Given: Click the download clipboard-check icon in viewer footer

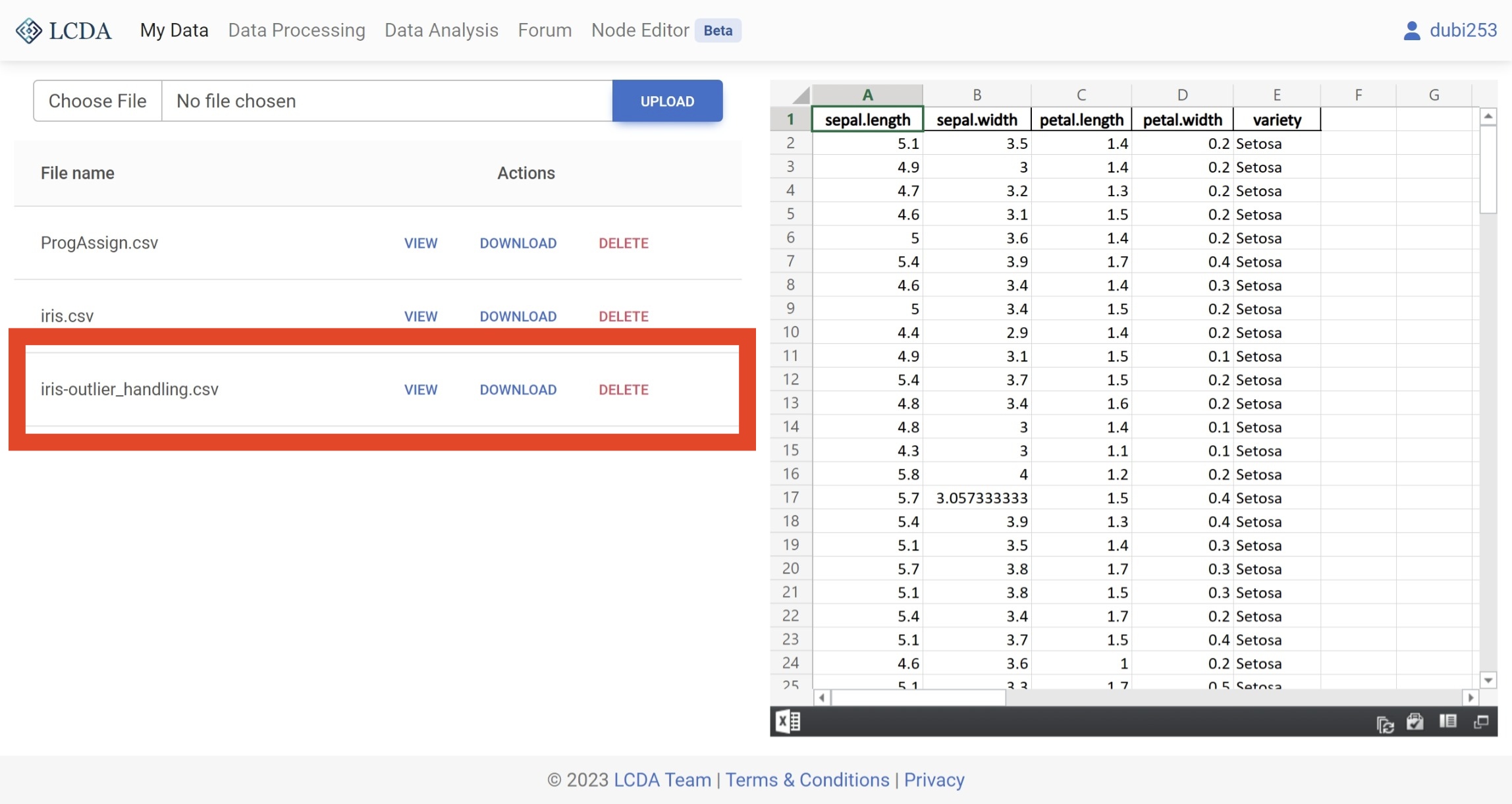Looking at the screenshot, I should click(1415, 722).
